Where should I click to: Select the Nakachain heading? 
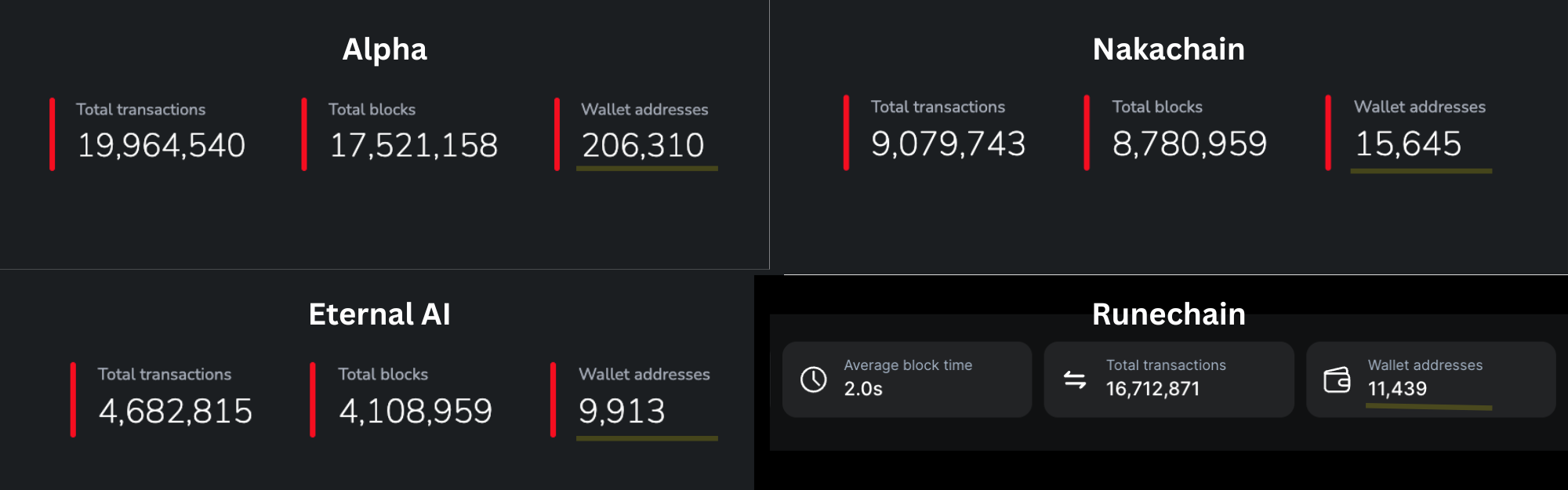click(1168, 49)
